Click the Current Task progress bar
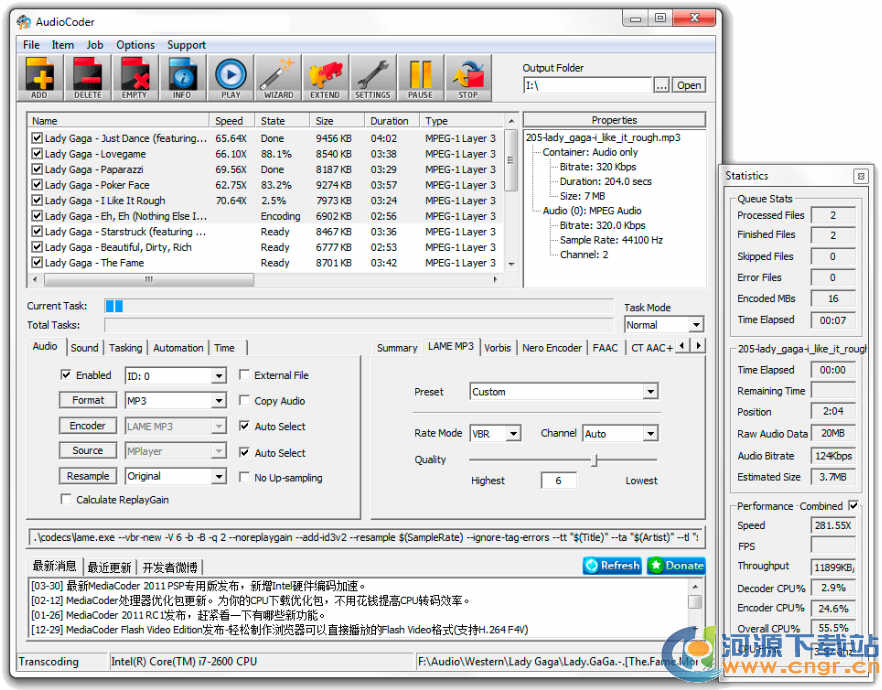882x690 pixels. point(359,306)
